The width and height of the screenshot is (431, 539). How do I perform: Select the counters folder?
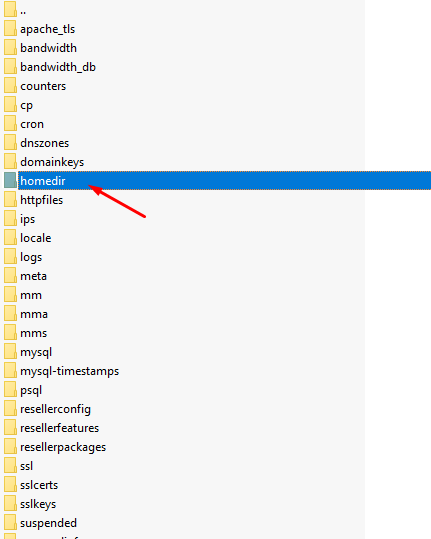[43, 86]
